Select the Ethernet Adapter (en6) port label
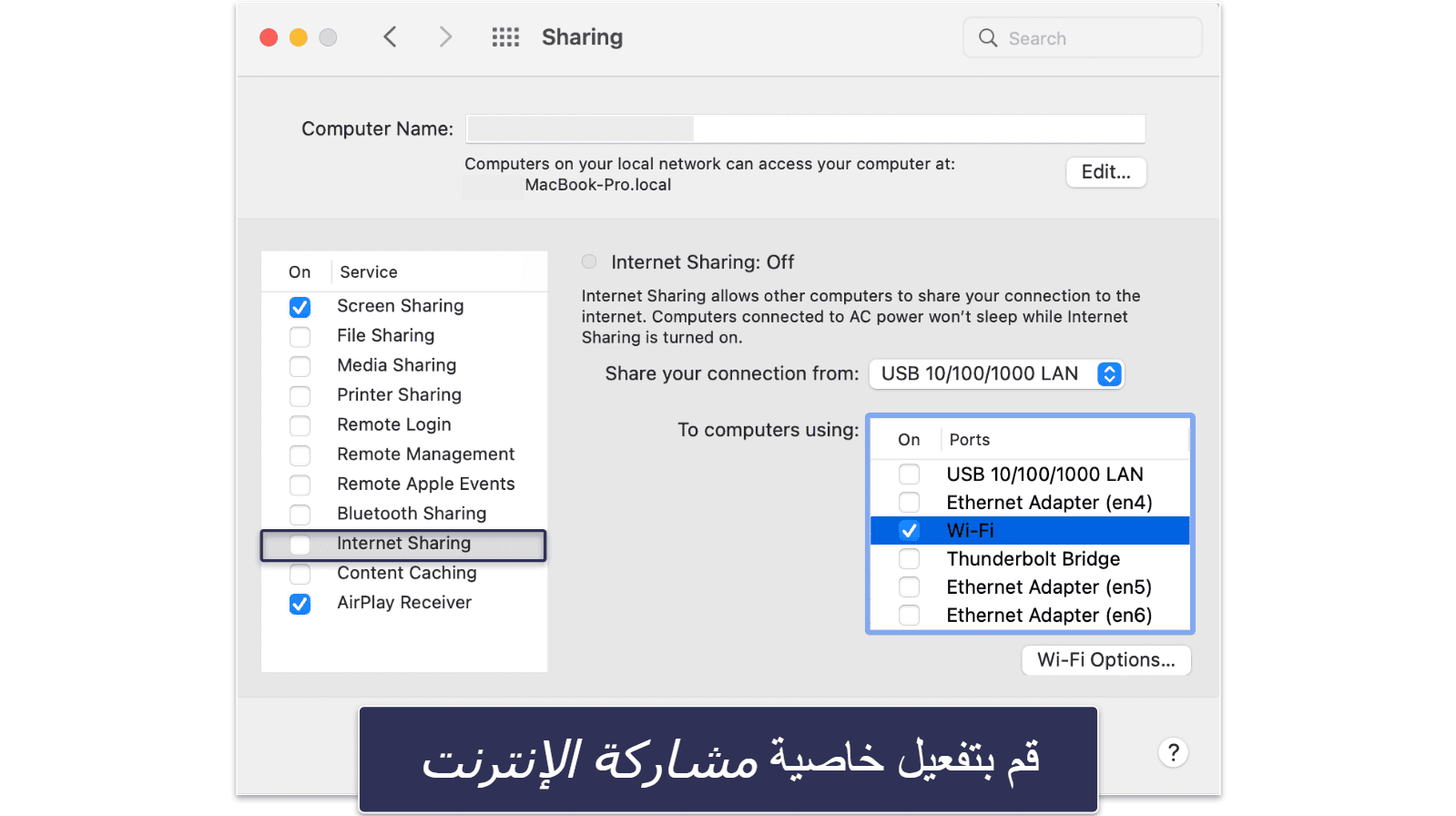 1049,615
